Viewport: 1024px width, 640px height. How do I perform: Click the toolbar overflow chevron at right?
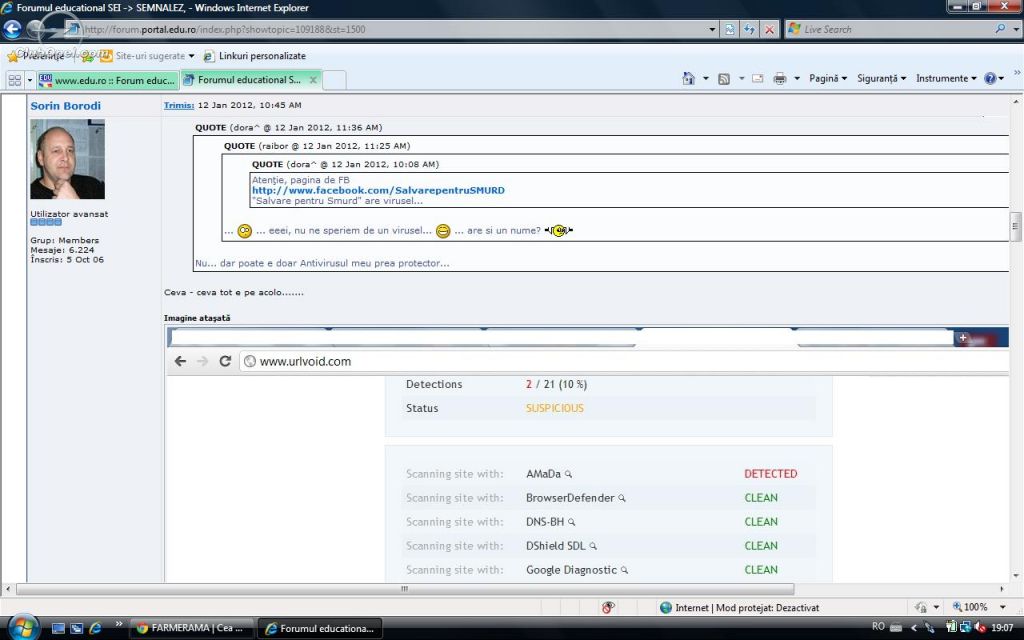coord(1017,73)
